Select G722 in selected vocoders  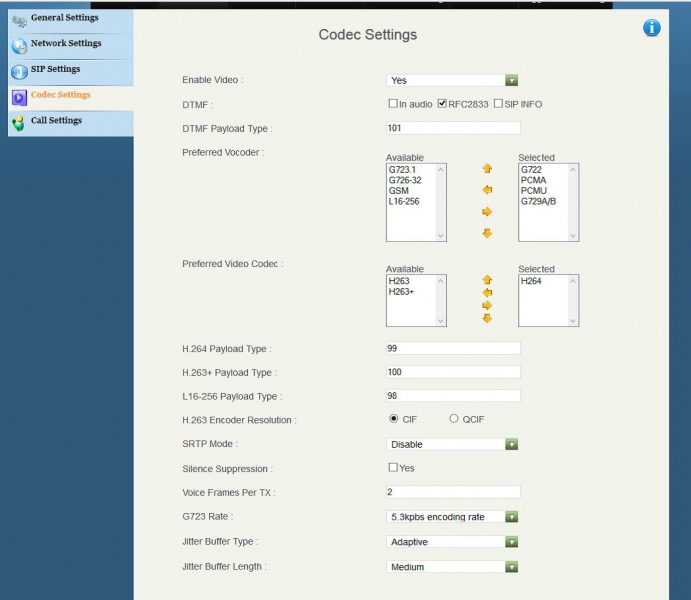click(531, 170)
